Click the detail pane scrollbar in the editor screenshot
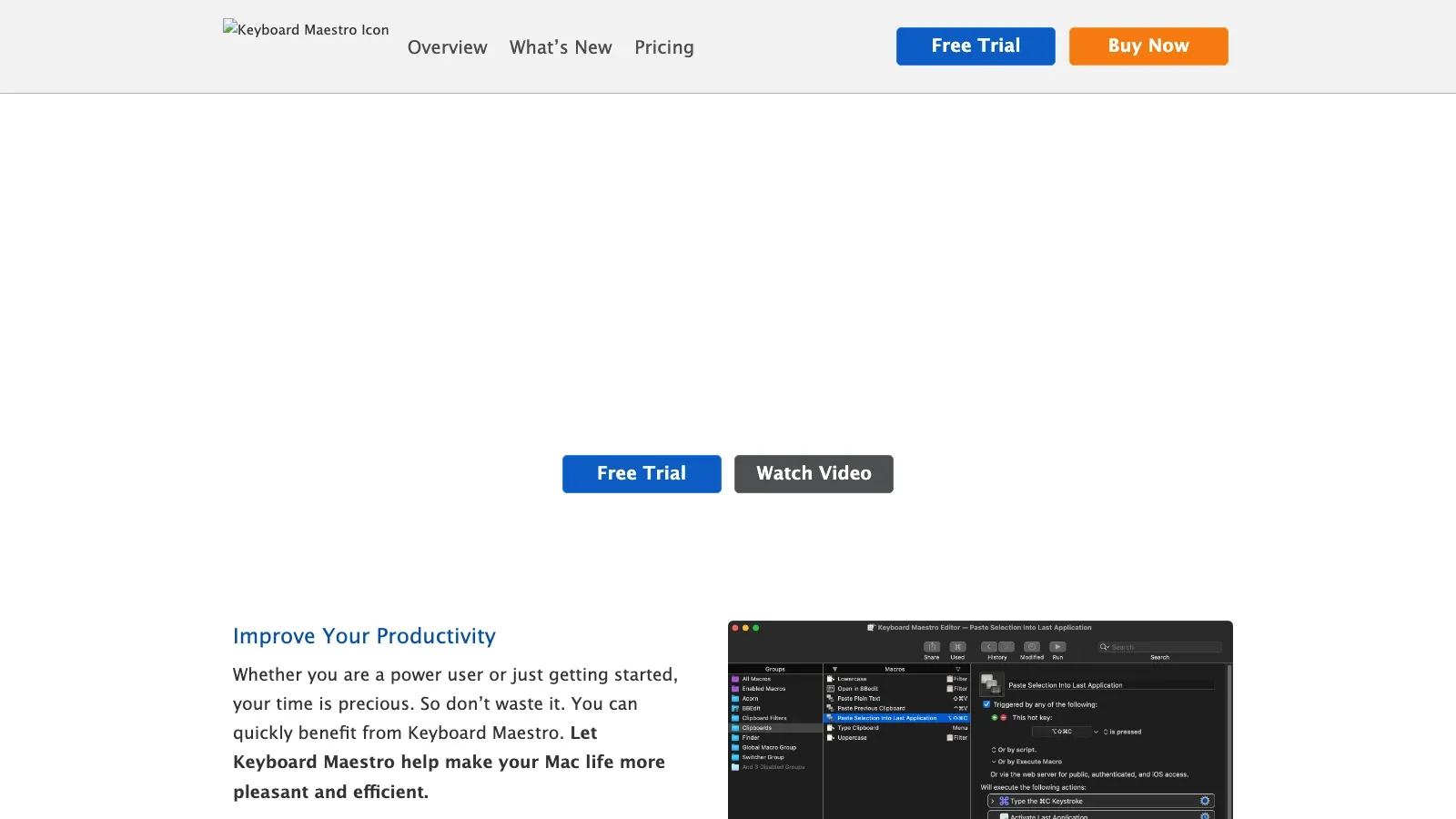Image resolution: width=1456 pixels, height=819 pixels. (1229, 742)
